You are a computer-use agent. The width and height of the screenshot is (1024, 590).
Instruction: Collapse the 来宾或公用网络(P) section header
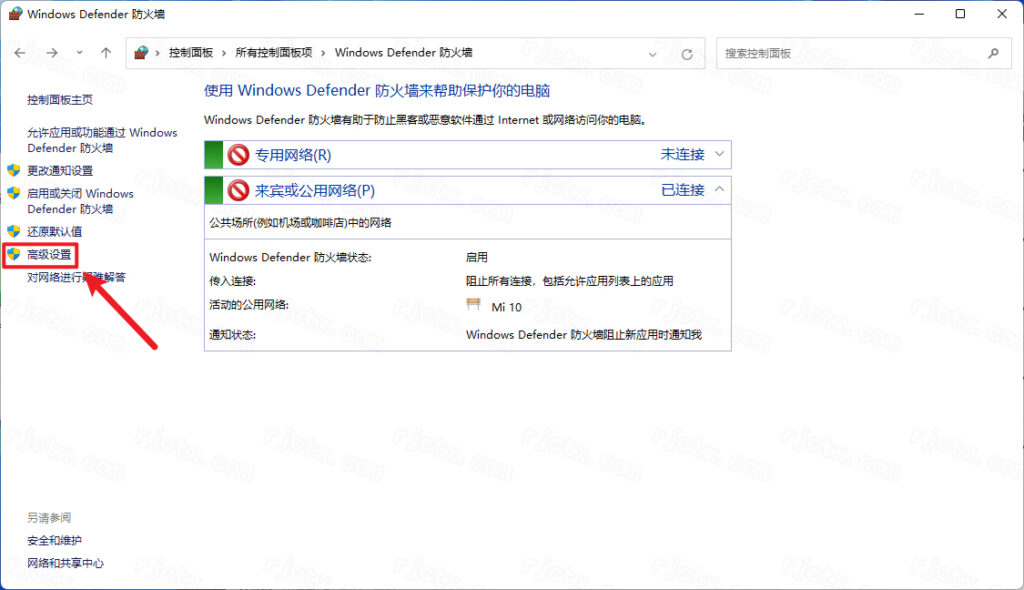468,190
